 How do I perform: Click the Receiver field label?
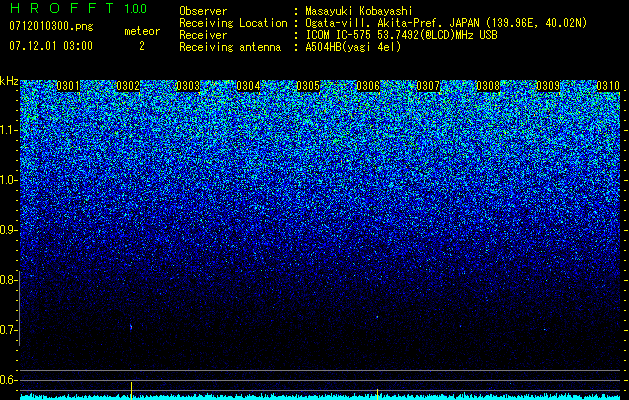click(203, 35)
